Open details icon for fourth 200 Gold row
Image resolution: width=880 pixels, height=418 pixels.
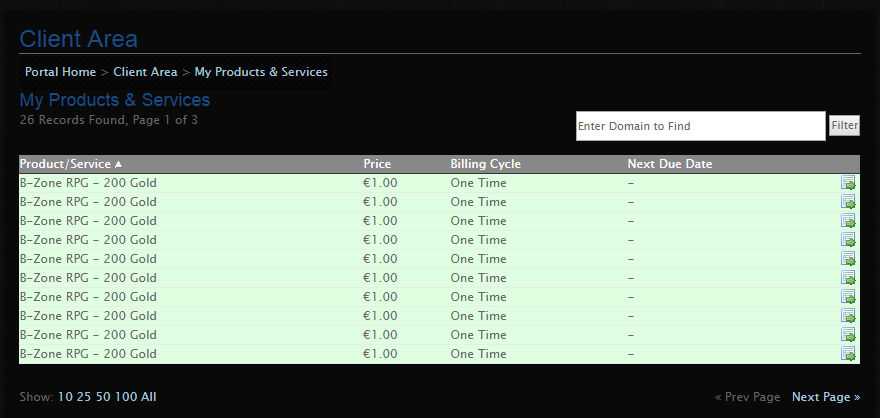tap(848, 240)
